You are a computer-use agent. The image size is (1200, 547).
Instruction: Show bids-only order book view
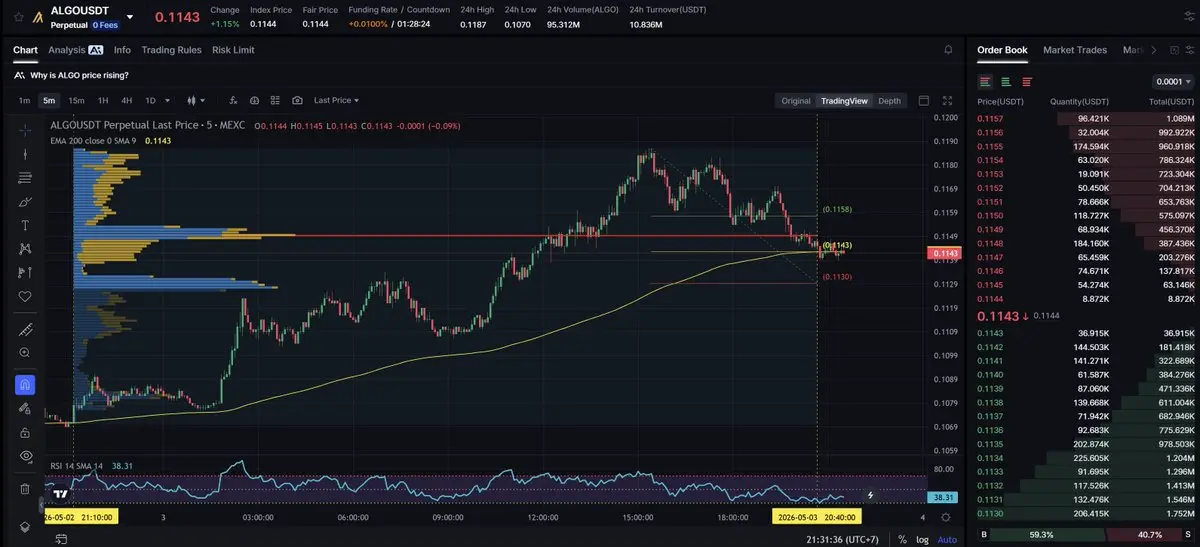[x=1006, y=82]
